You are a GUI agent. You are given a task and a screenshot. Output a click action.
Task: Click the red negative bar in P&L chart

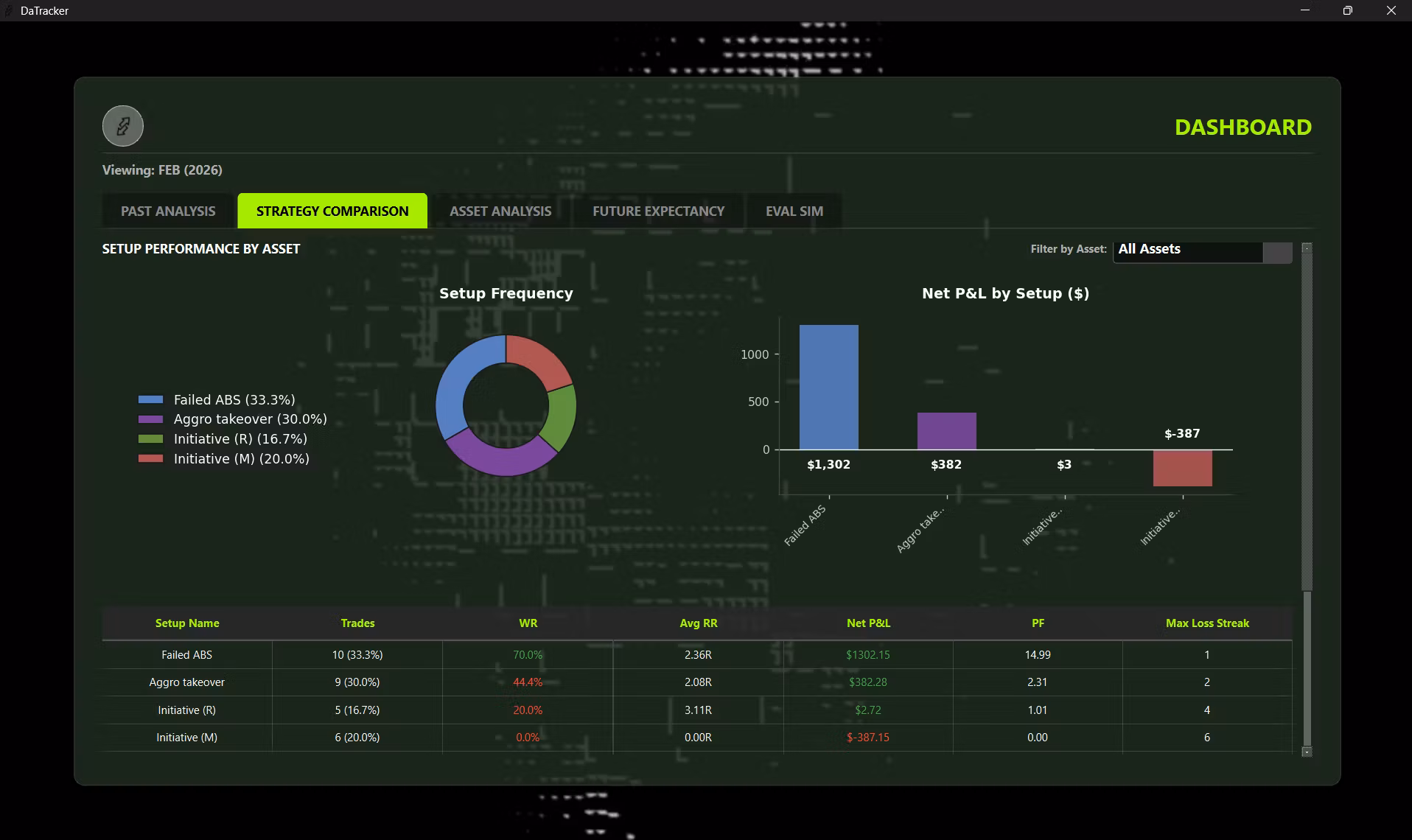(1182, 468)
